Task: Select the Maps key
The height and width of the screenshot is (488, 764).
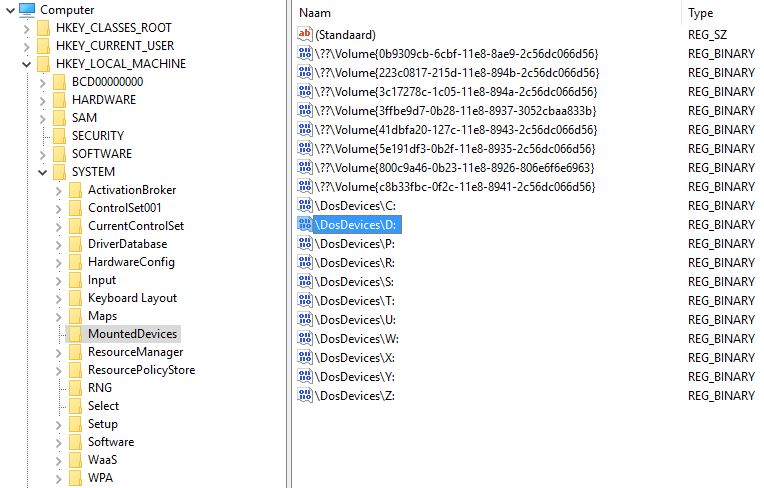Action: pos(102,316)
